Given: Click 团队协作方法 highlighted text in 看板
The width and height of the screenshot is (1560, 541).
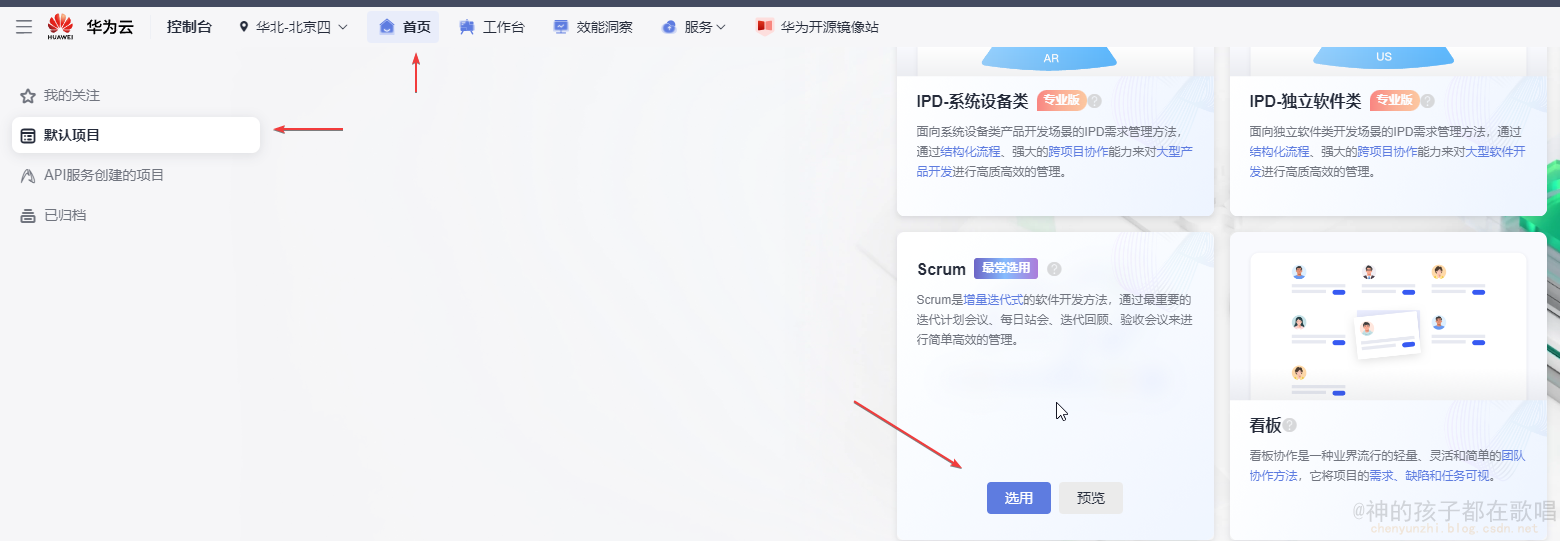Looking at the screenshot, I should (1387, 465).
